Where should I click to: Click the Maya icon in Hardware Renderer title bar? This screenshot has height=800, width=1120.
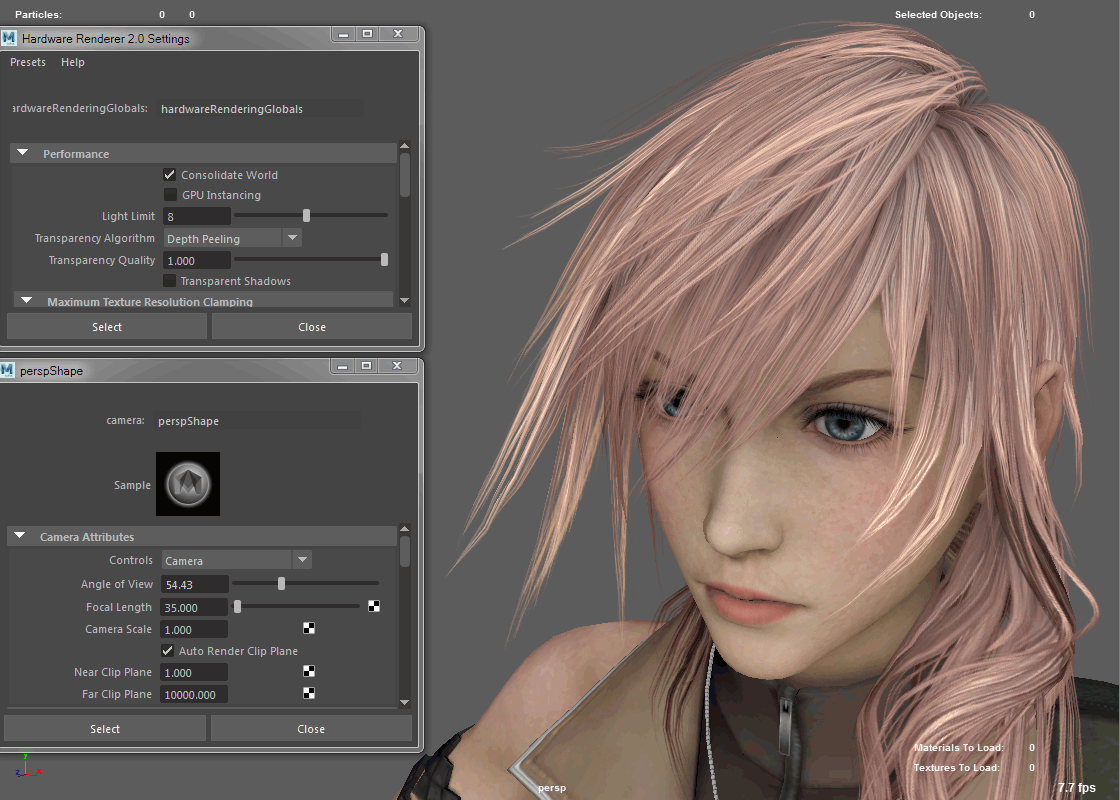(x=9, y=38)
